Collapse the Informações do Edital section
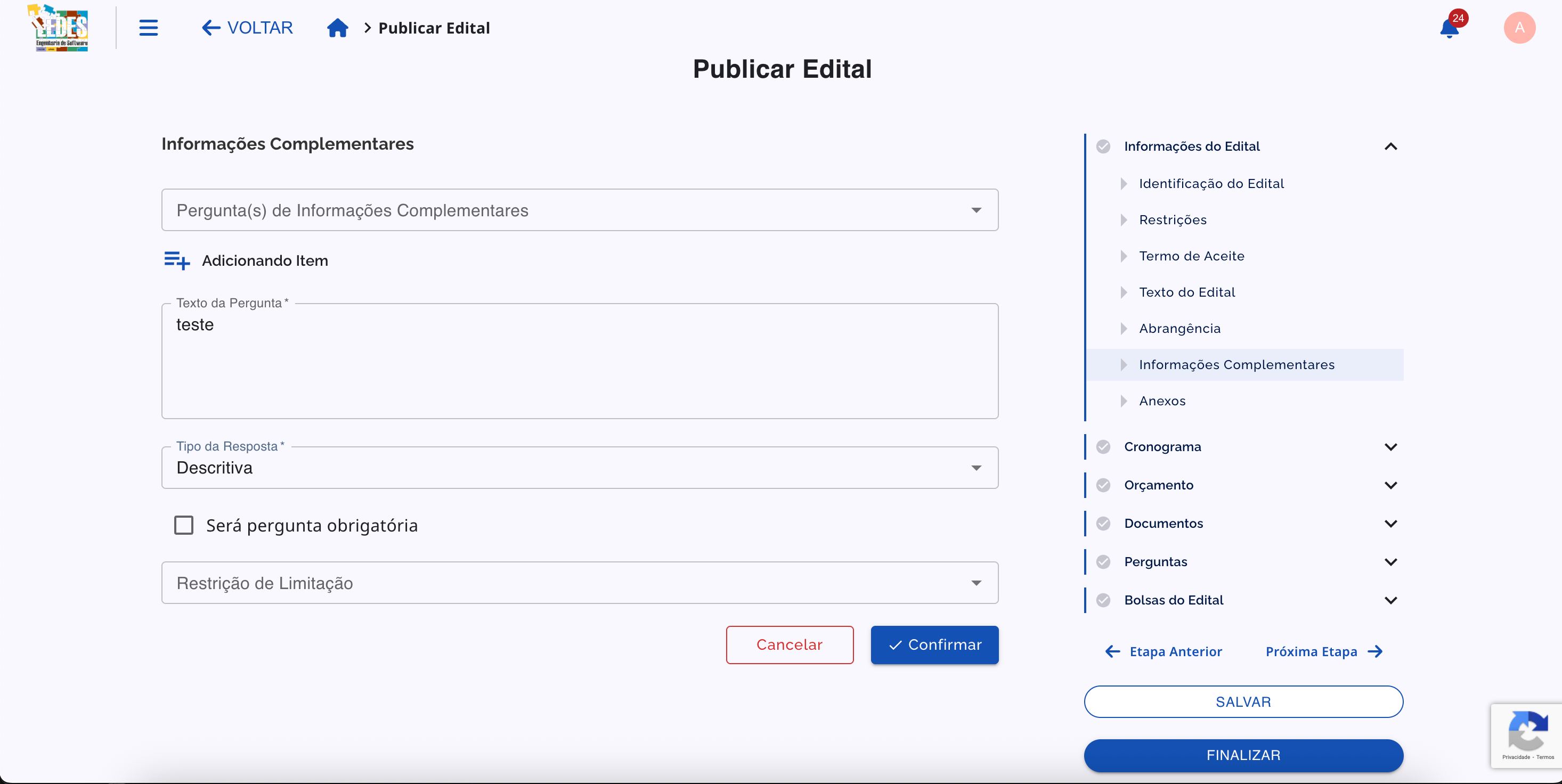Image resolution: width=1562 pixels, height=784 pixels. [1391, 146]
